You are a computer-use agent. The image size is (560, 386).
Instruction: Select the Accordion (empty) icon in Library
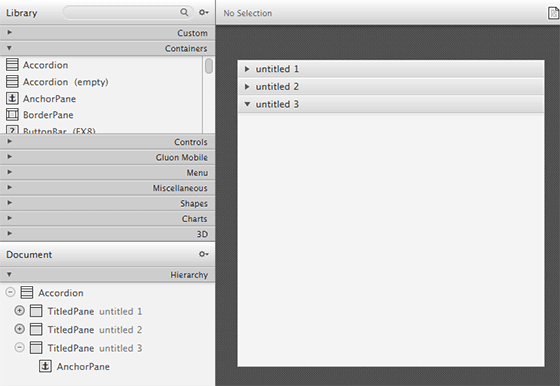pos(12,82)
